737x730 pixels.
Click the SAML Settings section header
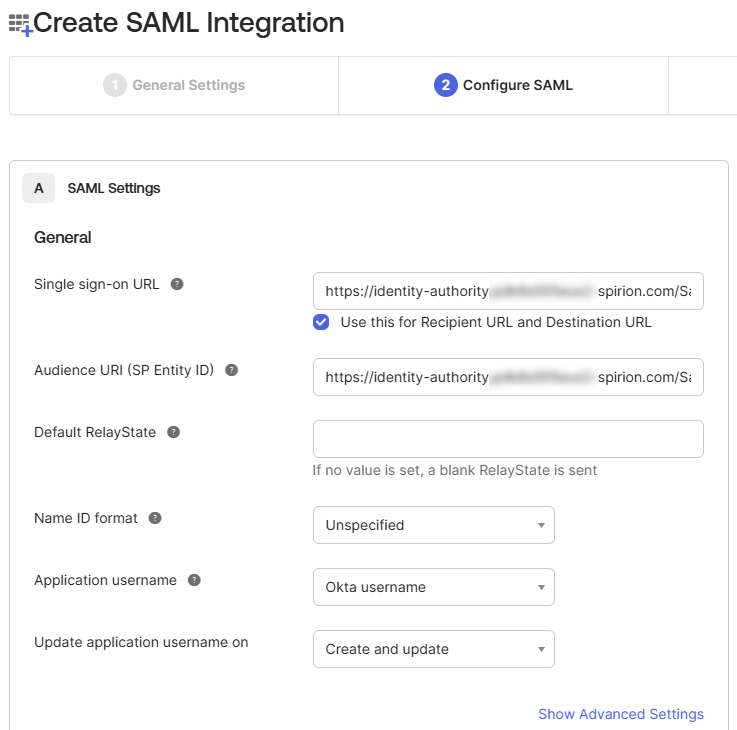[114, 188]
